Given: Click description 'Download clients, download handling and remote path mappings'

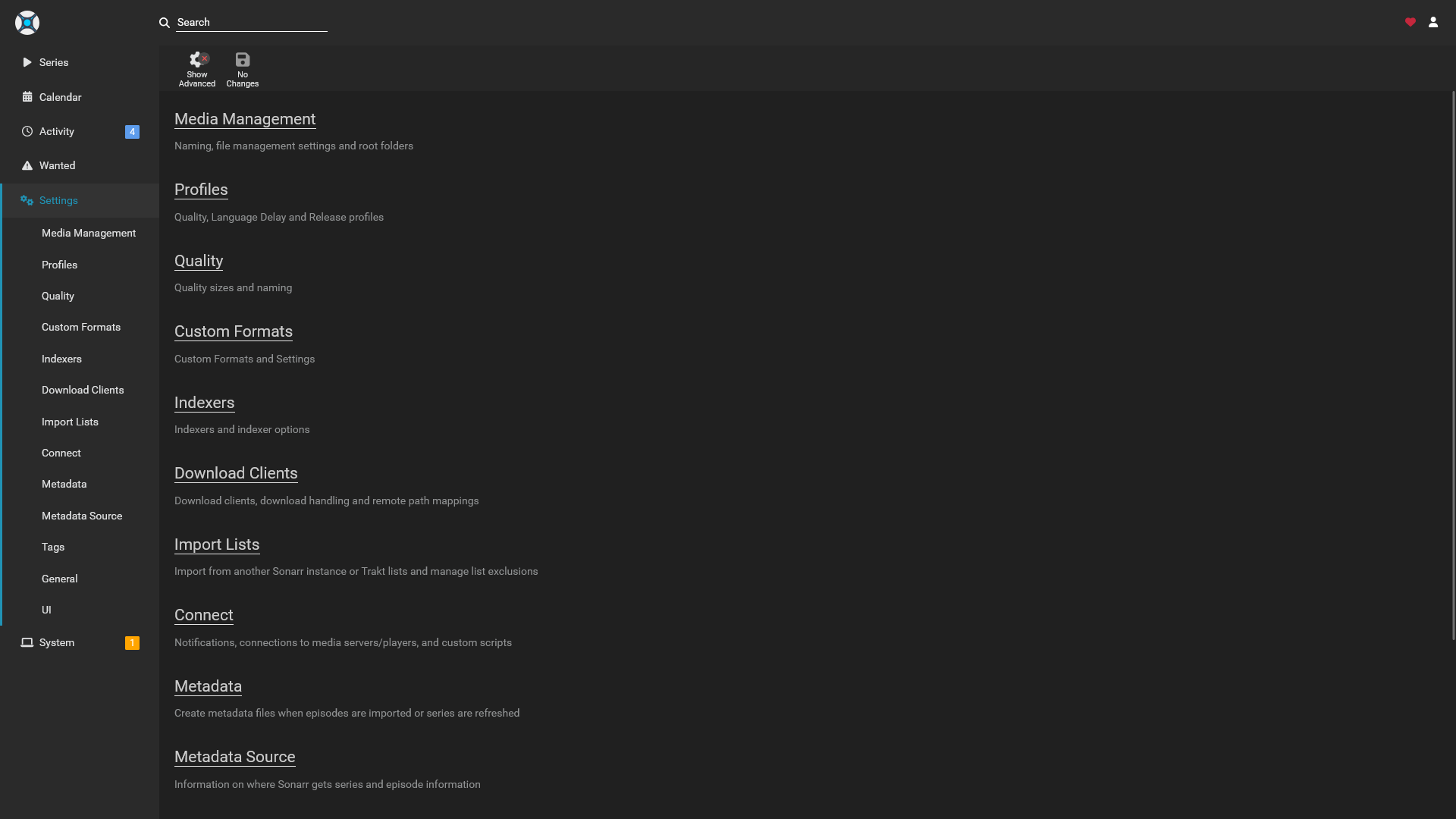Looking at the screenshot, I should click(327, 500).
